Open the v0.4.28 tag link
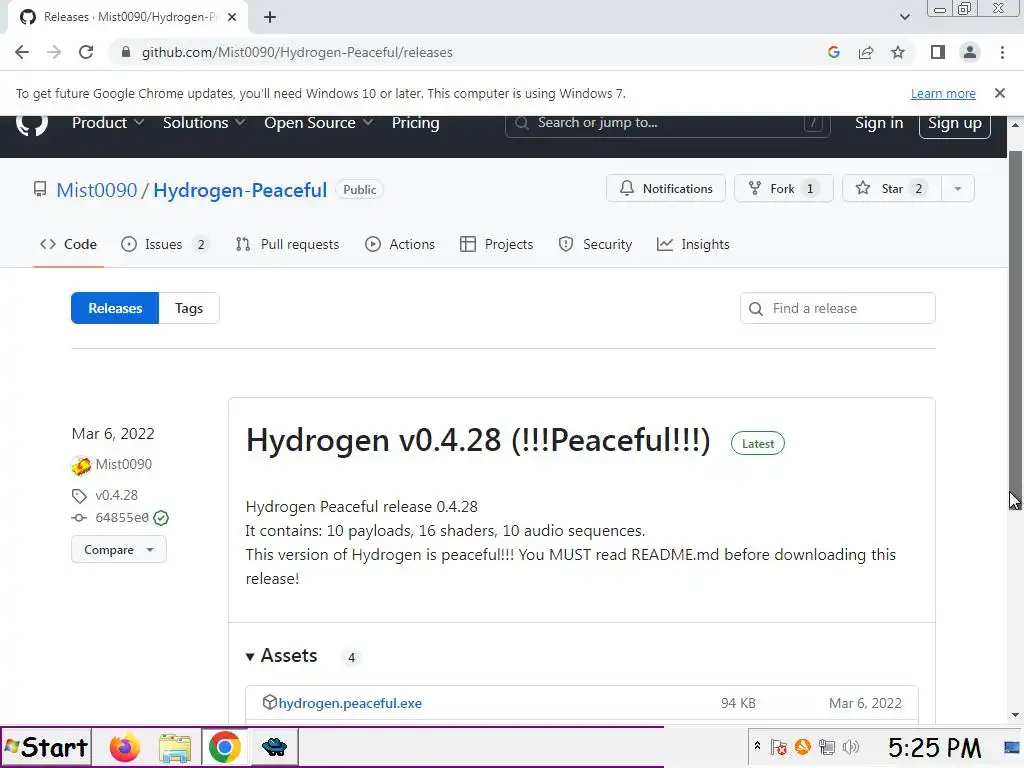This screenshot has width=1024, height=768. pos(116,496)
